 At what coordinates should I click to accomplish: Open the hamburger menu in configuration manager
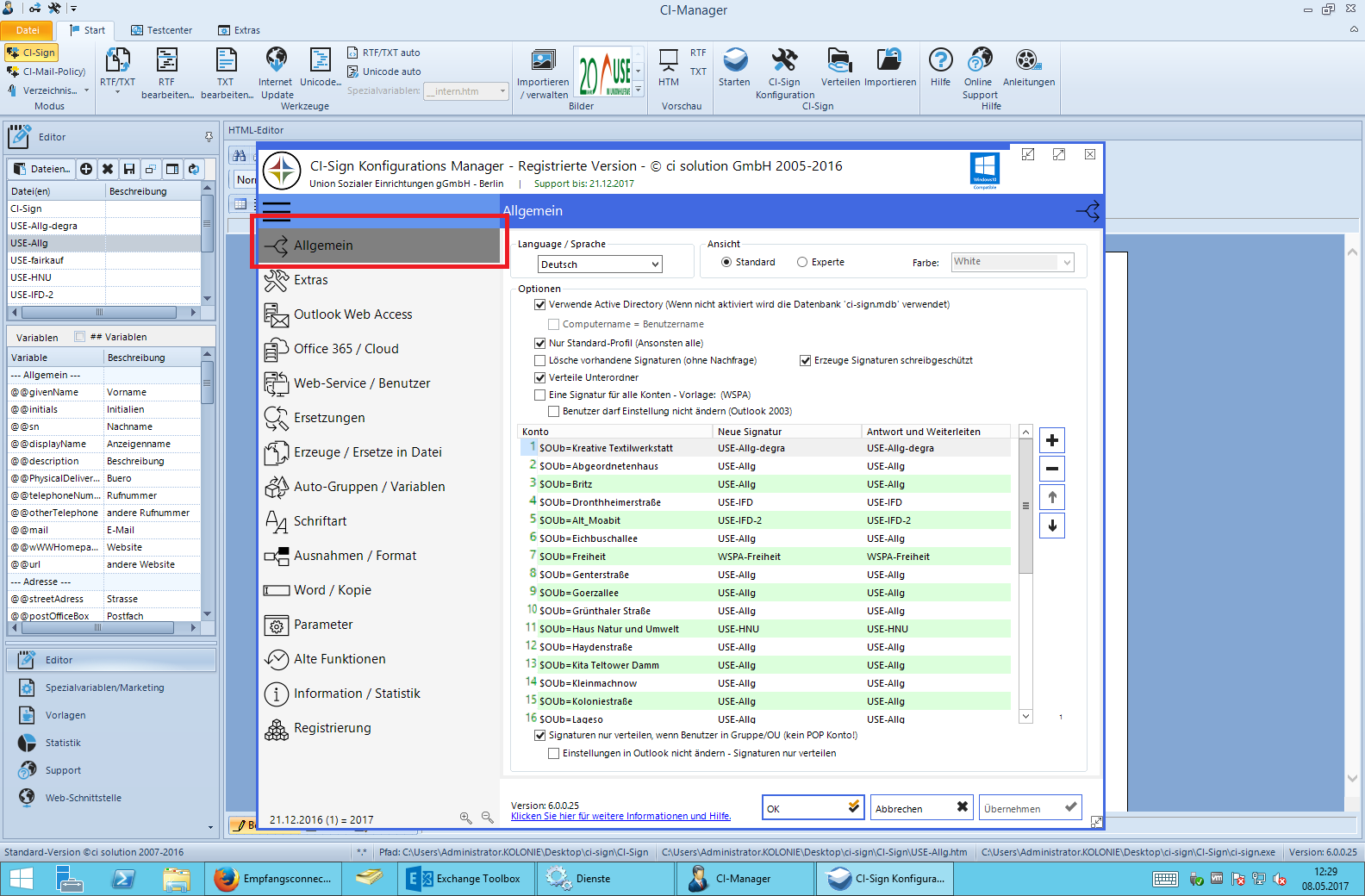[277, 210]
